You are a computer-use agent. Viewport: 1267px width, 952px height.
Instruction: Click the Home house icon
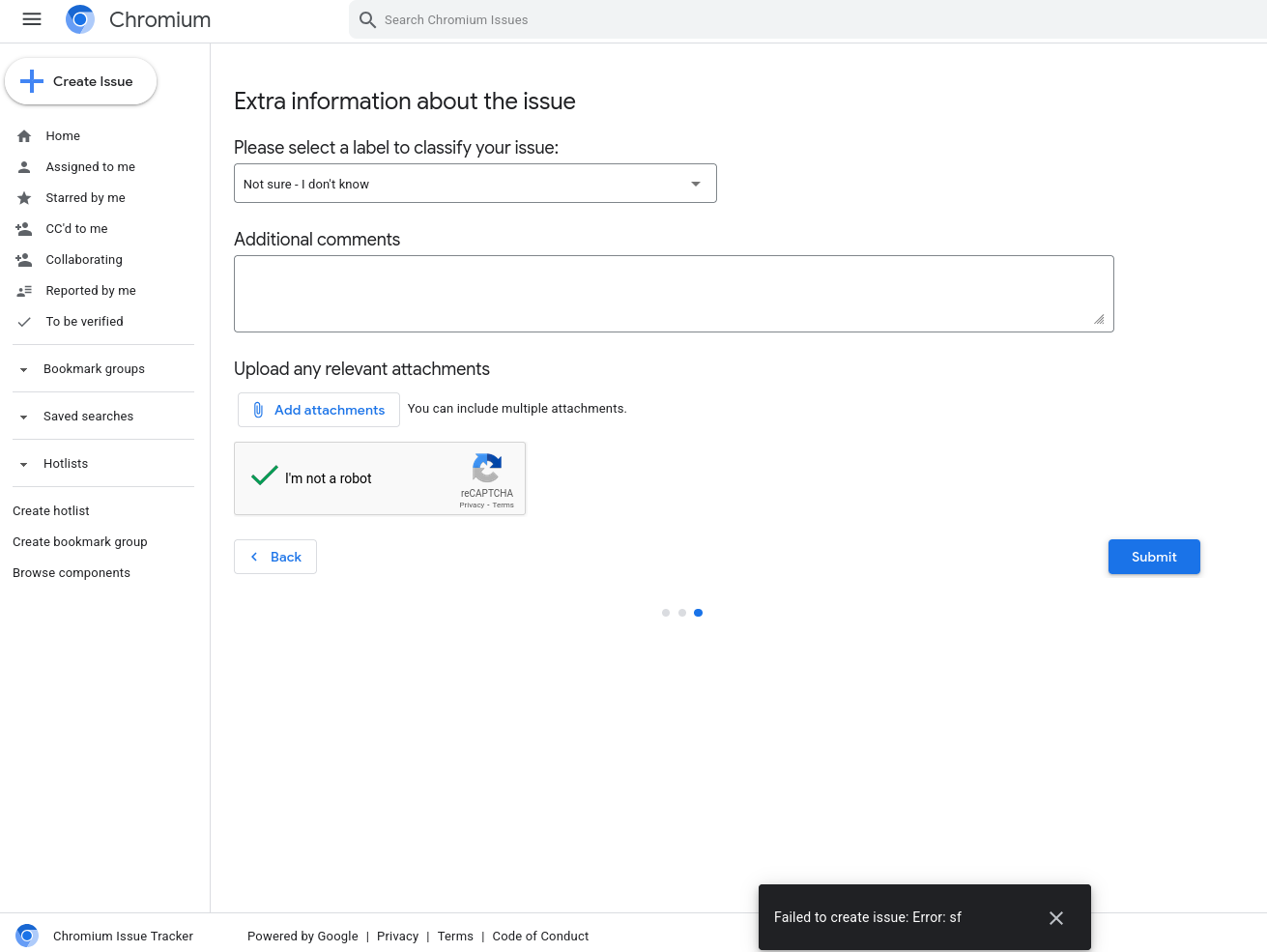[x=24, y=136]
